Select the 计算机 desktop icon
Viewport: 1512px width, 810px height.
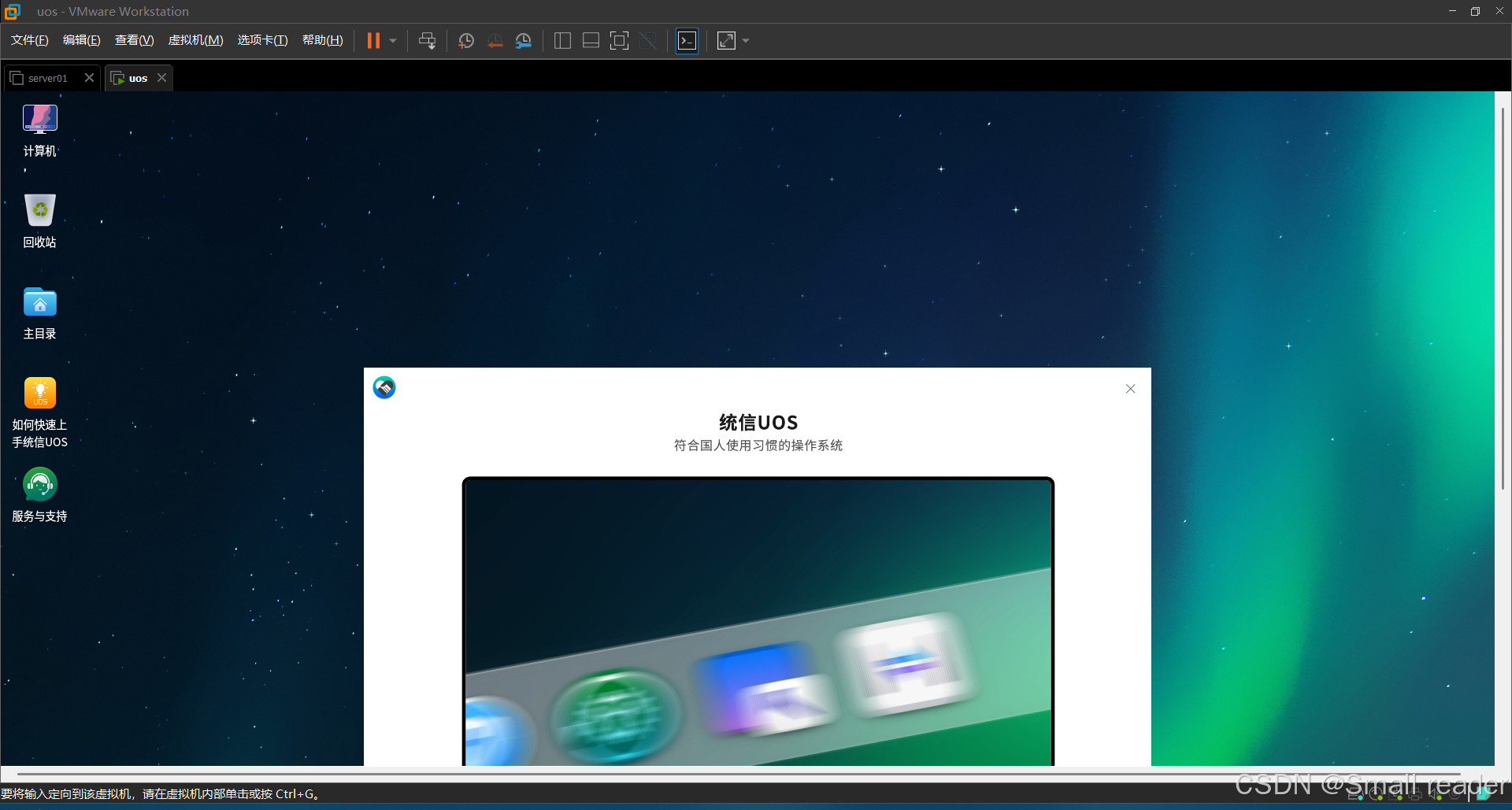click(39, 131)
